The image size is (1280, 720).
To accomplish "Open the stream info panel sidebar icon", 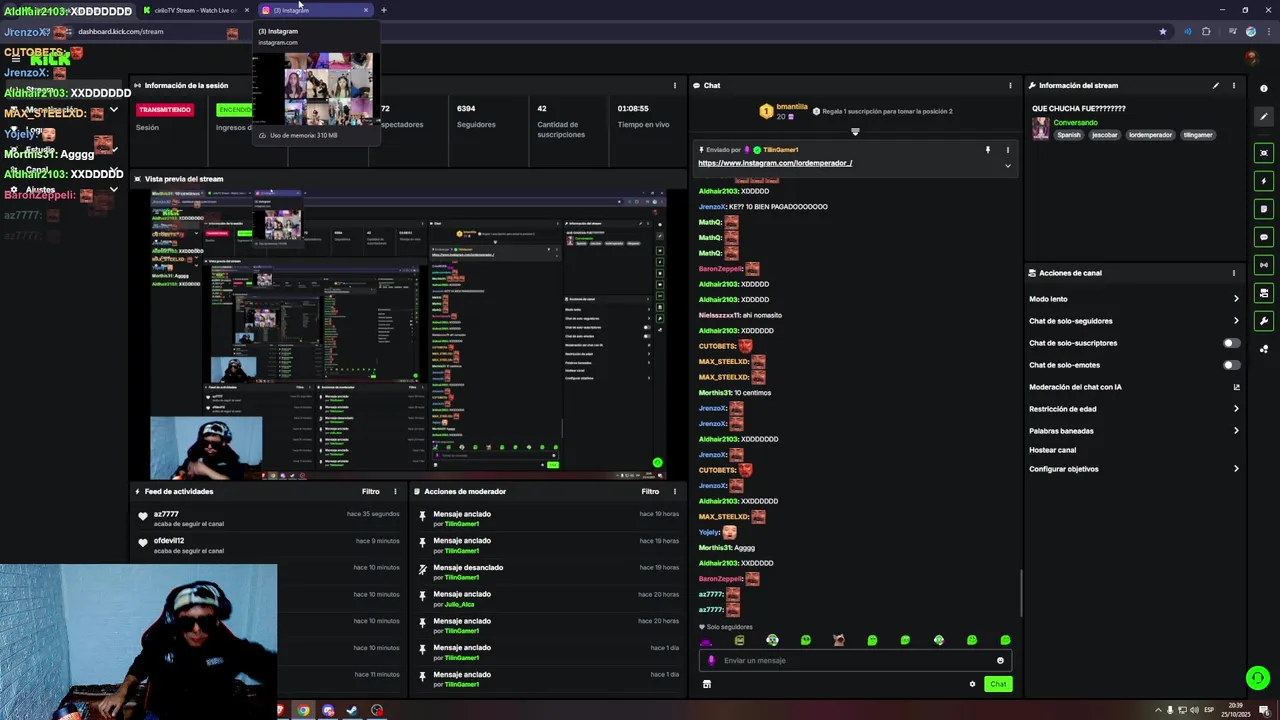I will (x=1264, y=89).
